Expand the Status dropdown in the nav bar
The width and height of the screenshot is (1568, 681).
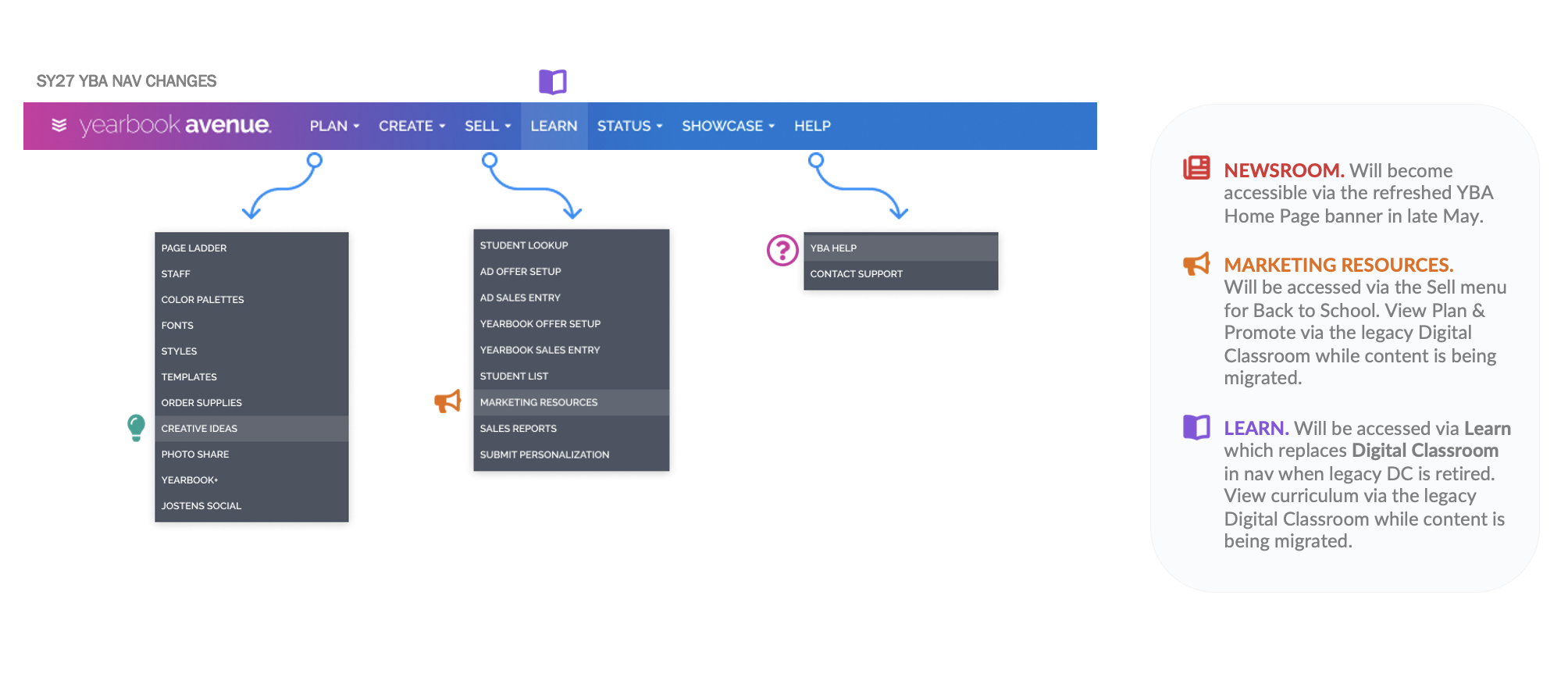[x=629, y=126]
